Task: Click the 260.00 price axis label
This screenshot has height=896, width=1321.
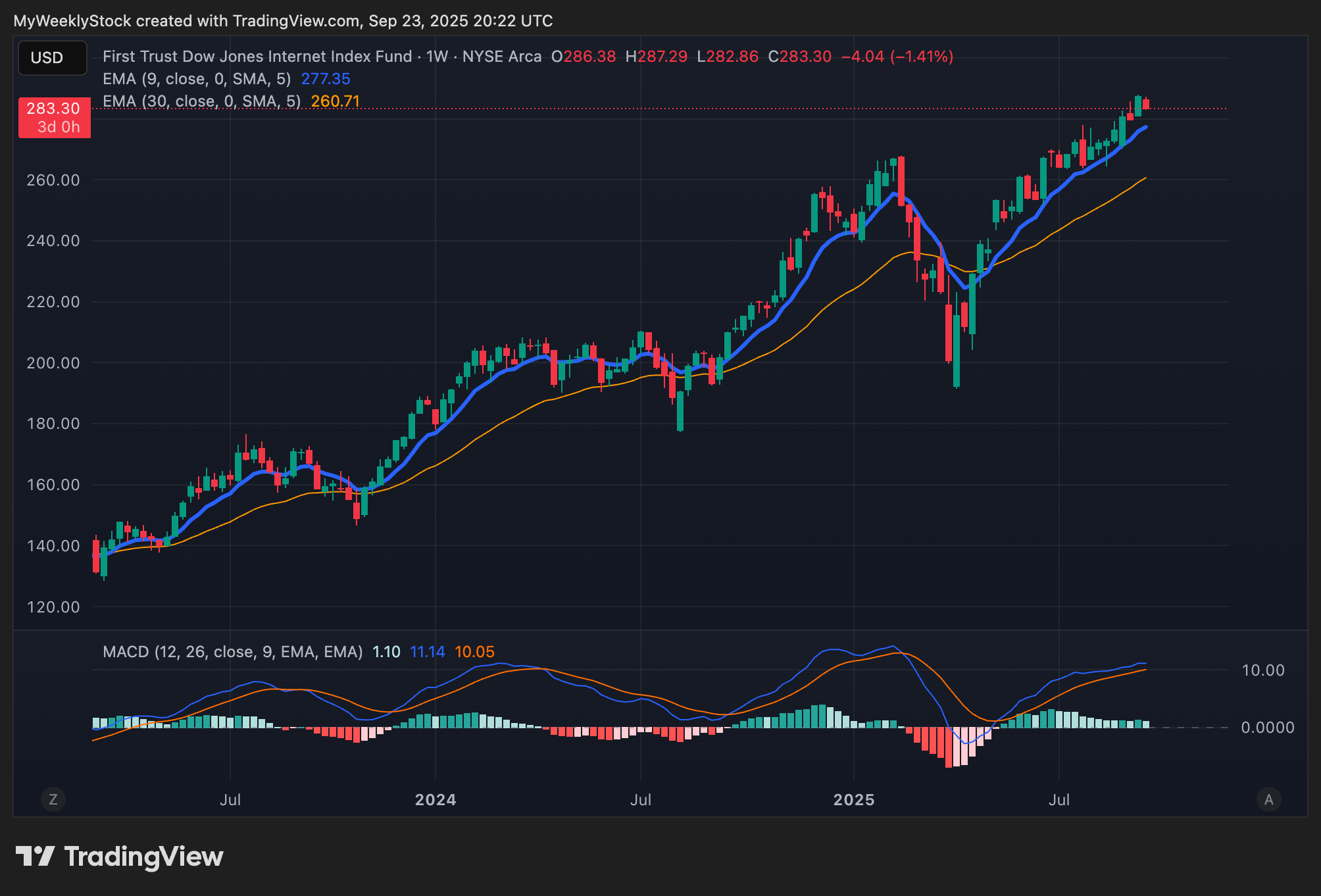Action: 53,180
